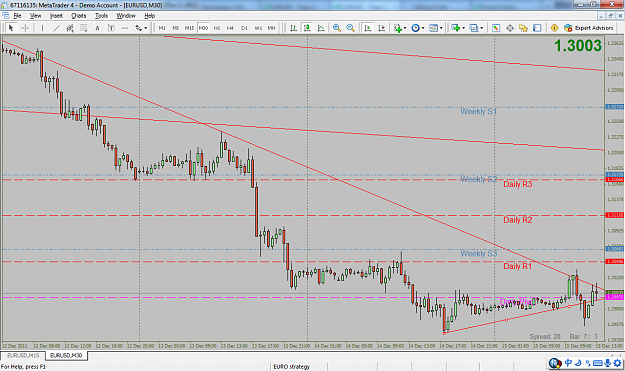
Task: Switch to line chart display
Action: tap(321, 28)
